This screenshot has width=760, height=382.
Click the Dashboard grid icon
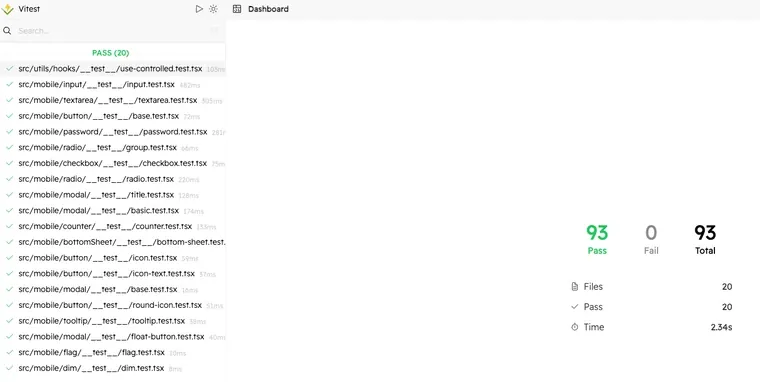pos(237,9)
